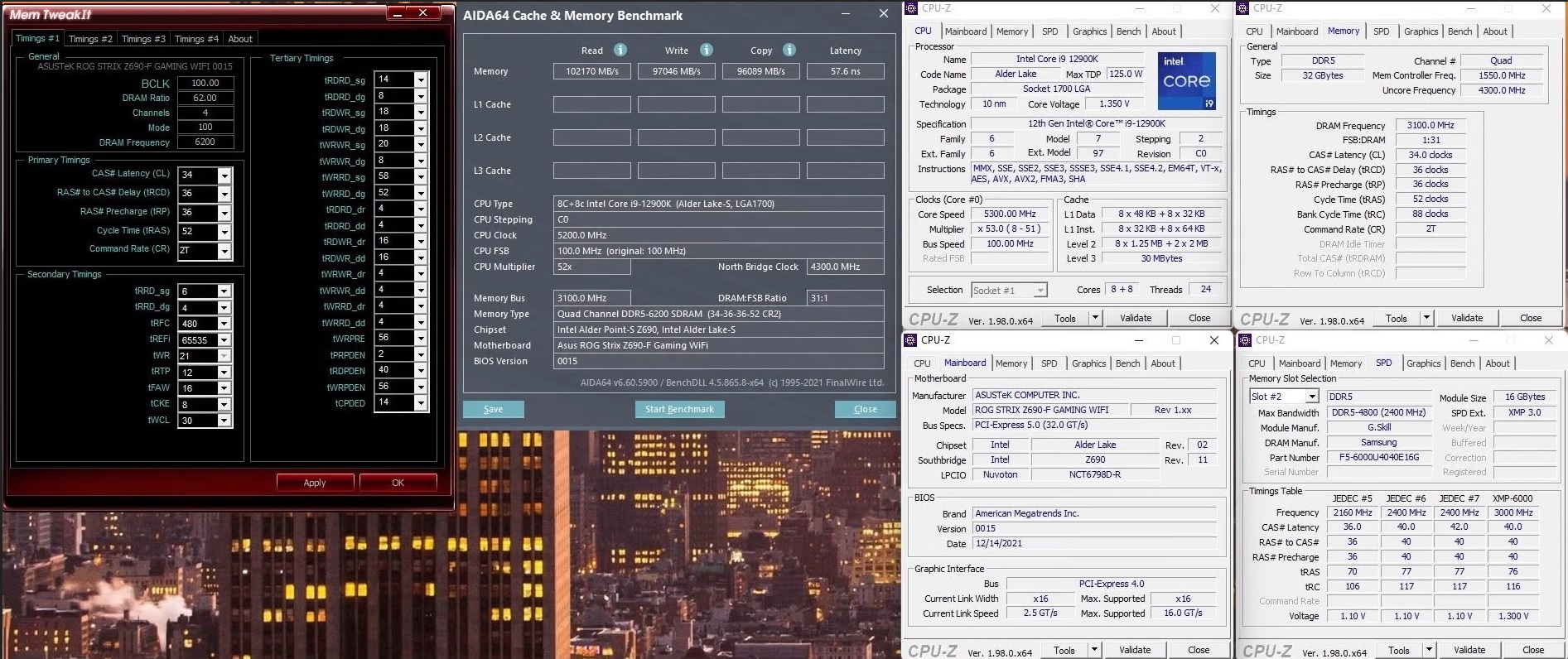This screenshot has height=659, width=1568.
Task: Open the About tab in the CPU-Z SPD window
Action: (1497, 363)
